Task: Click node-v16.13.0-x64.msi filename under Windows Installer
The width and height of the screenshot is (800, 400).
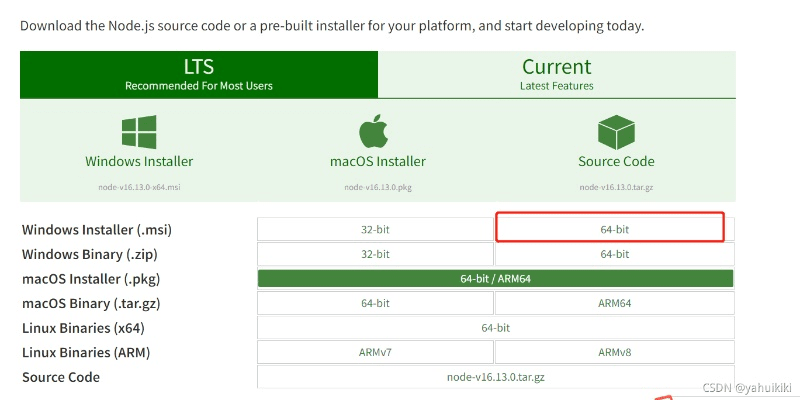Action: (139, 187)
